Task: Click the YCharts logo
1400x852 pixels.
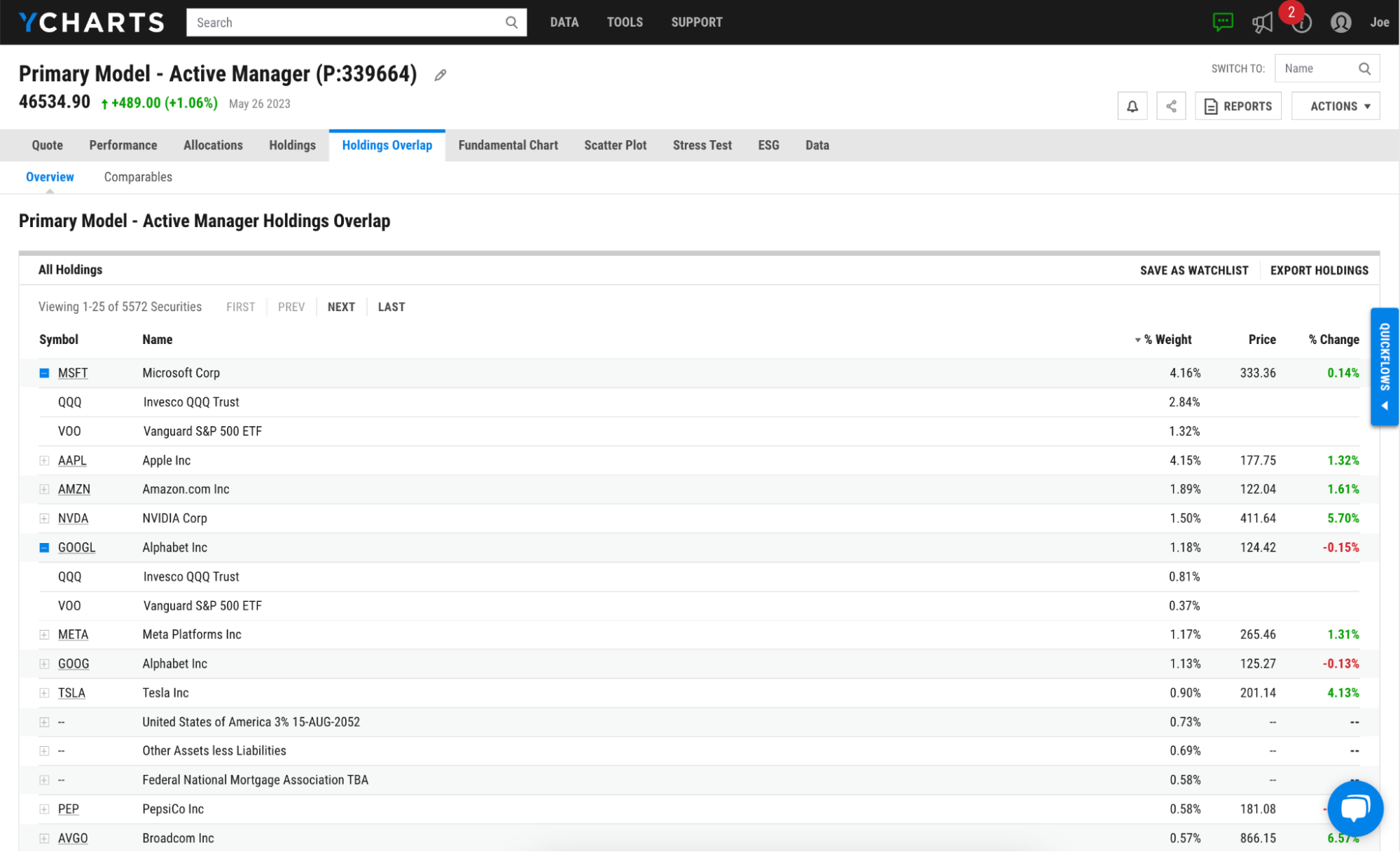Action: click(92, 22)
